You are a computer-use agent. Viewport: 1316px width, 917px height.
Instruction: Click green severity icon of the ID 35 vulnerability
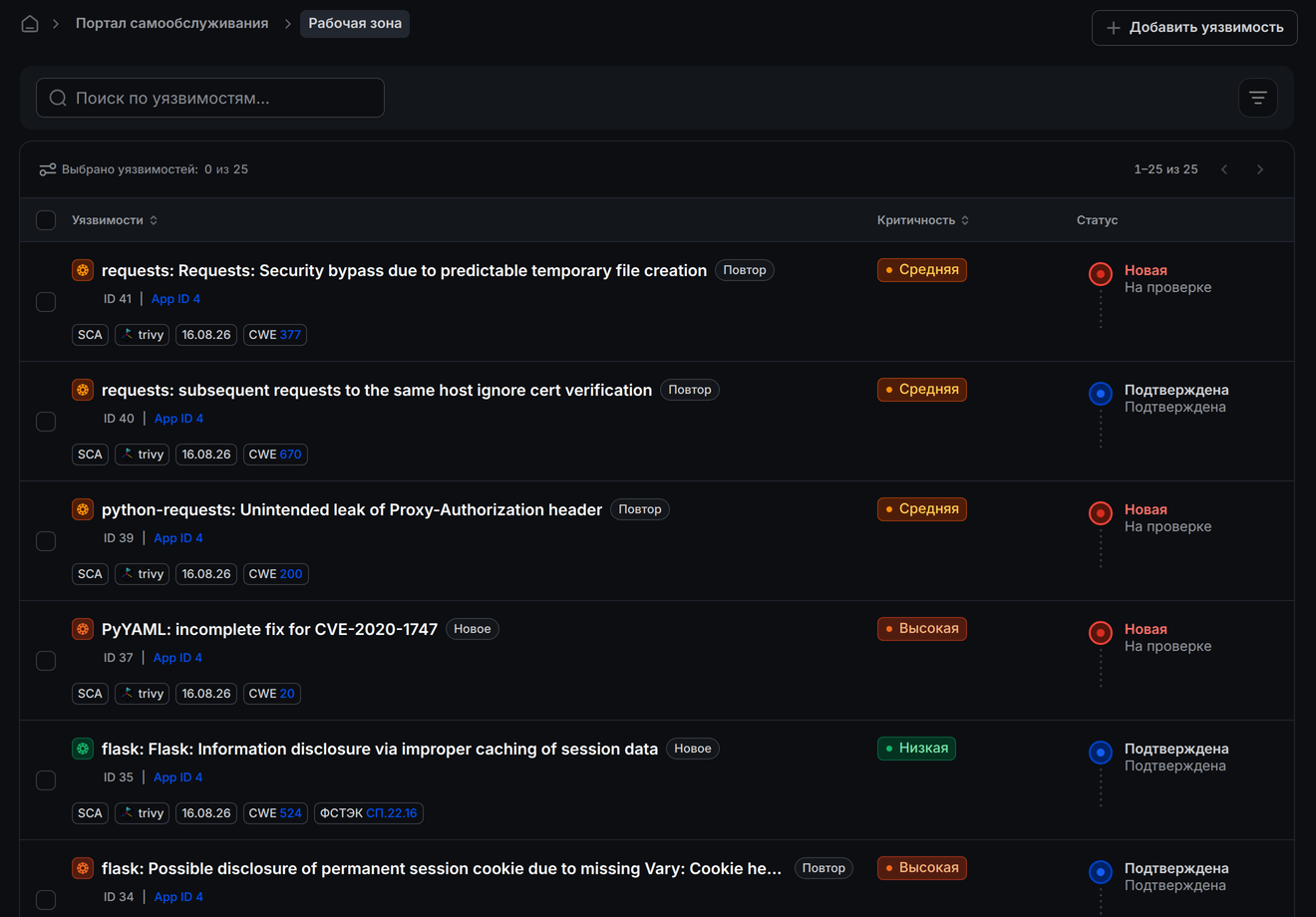[x=83, y=749]
